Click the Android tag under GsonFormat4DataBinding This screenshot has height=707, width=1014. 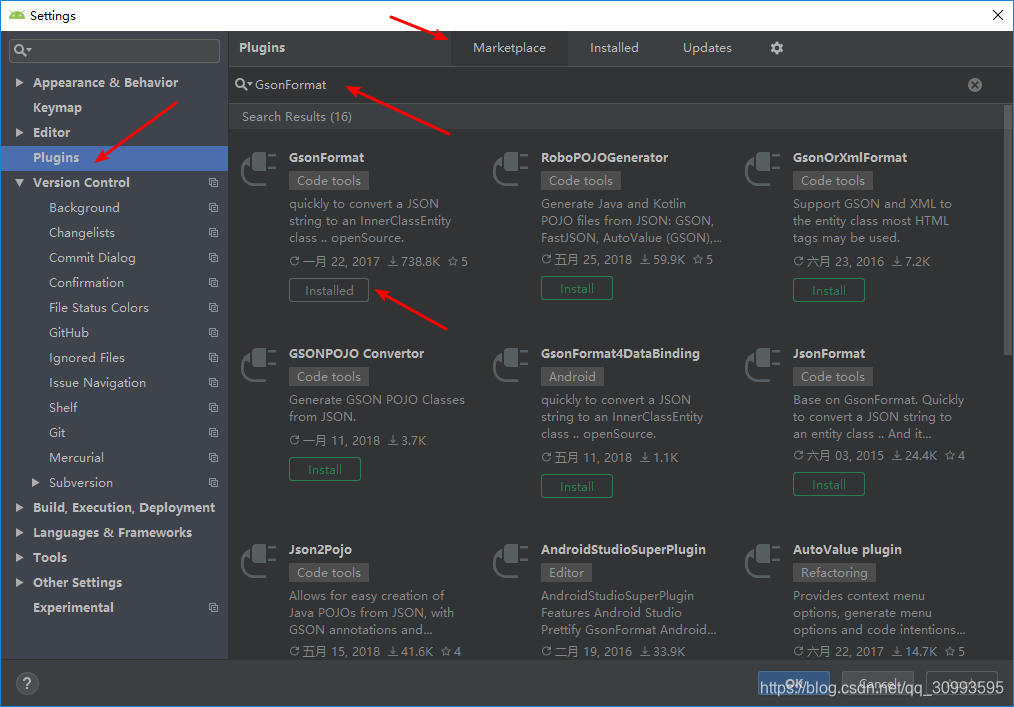tap(572, 376)
